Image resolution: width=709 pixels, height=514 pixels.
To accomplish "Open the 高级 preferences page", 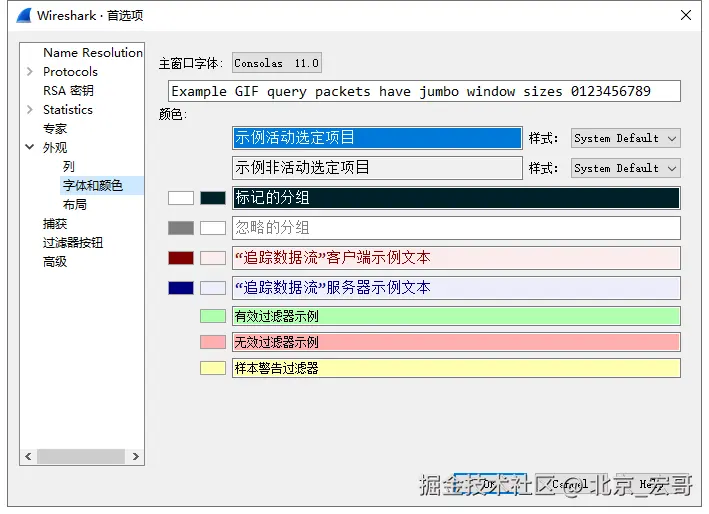I will tap(55, 261).
